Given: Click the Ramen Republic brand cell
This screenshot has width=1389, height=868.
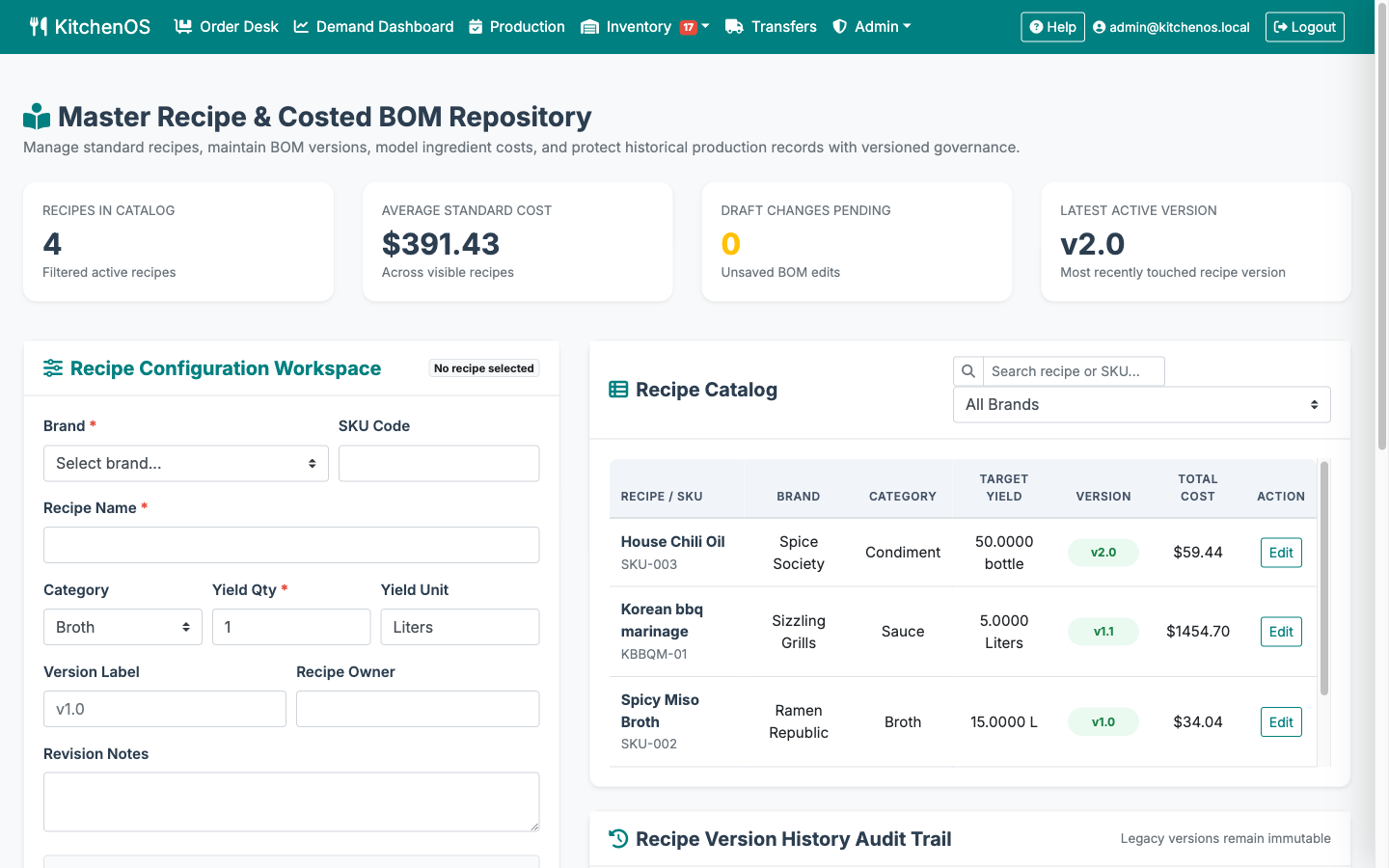Looking at the screenshot, I should [x=799, y=722].
